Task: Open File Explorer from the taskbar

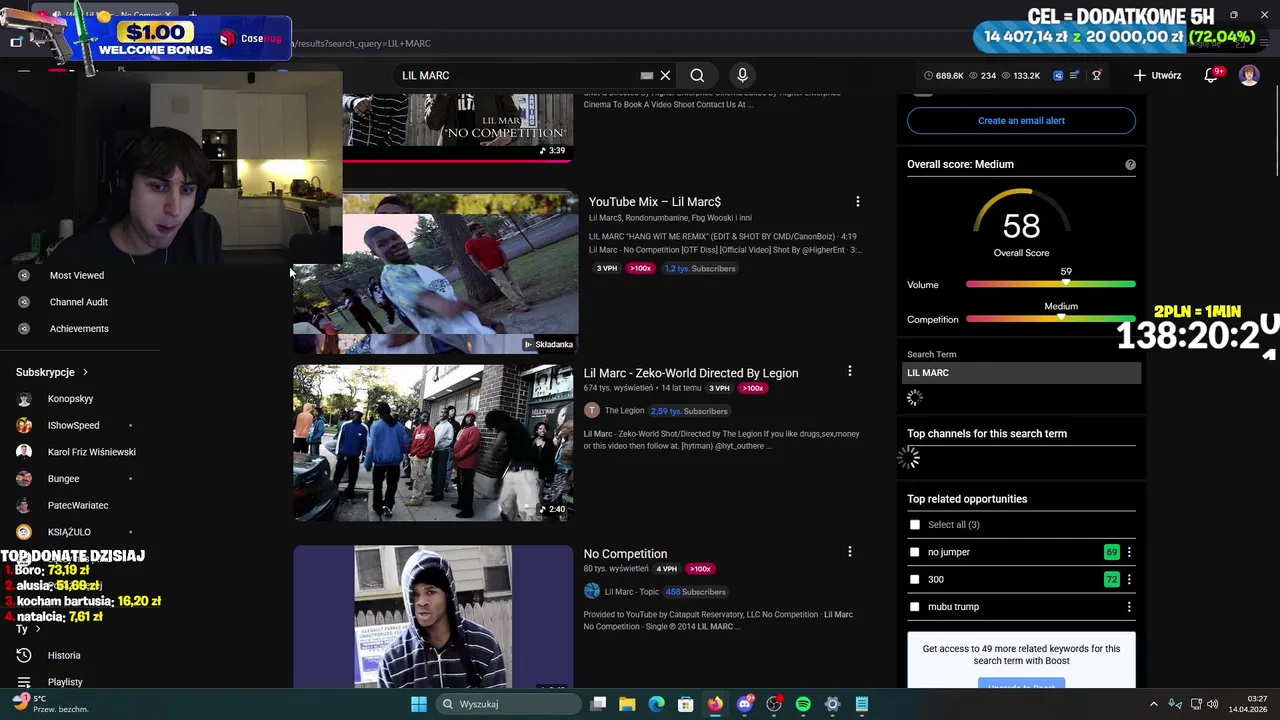Action: click(627, 704)
